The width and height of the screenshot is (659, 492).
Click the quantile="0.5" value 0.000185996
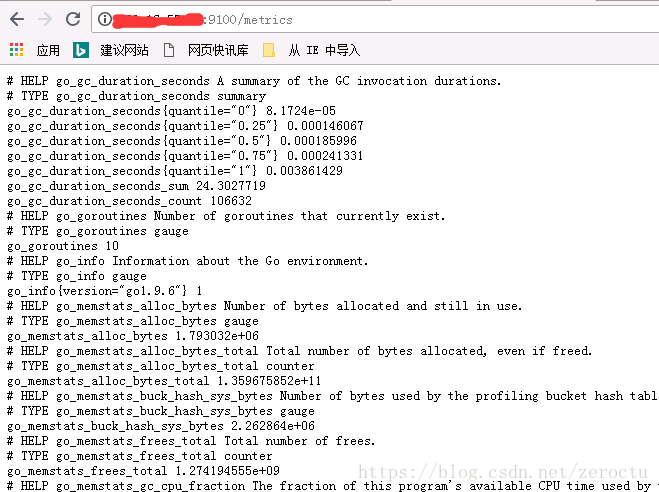[319, 141]
